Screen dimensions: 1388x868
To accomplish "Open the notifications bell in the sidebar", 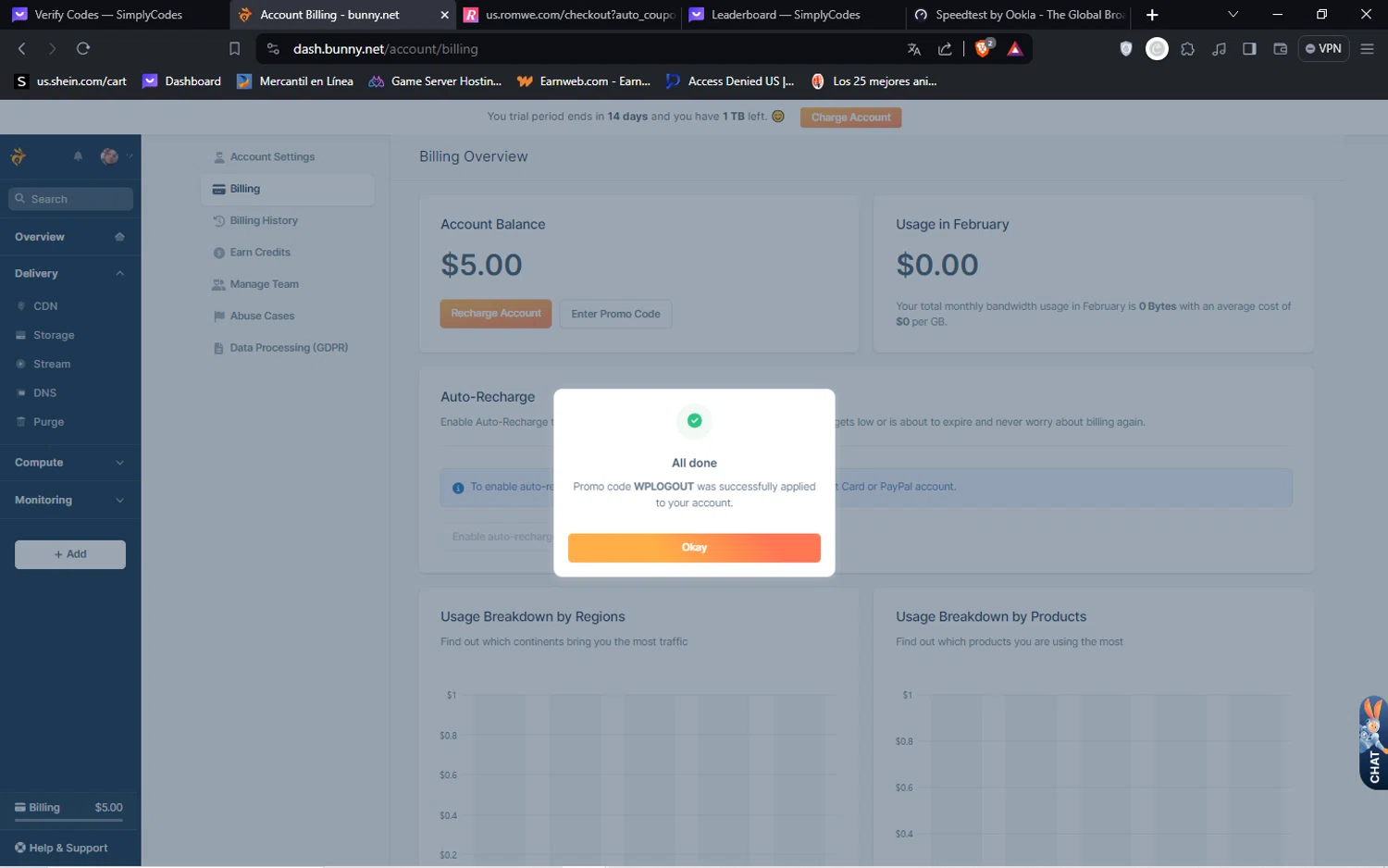I will (x=78, y=156).
